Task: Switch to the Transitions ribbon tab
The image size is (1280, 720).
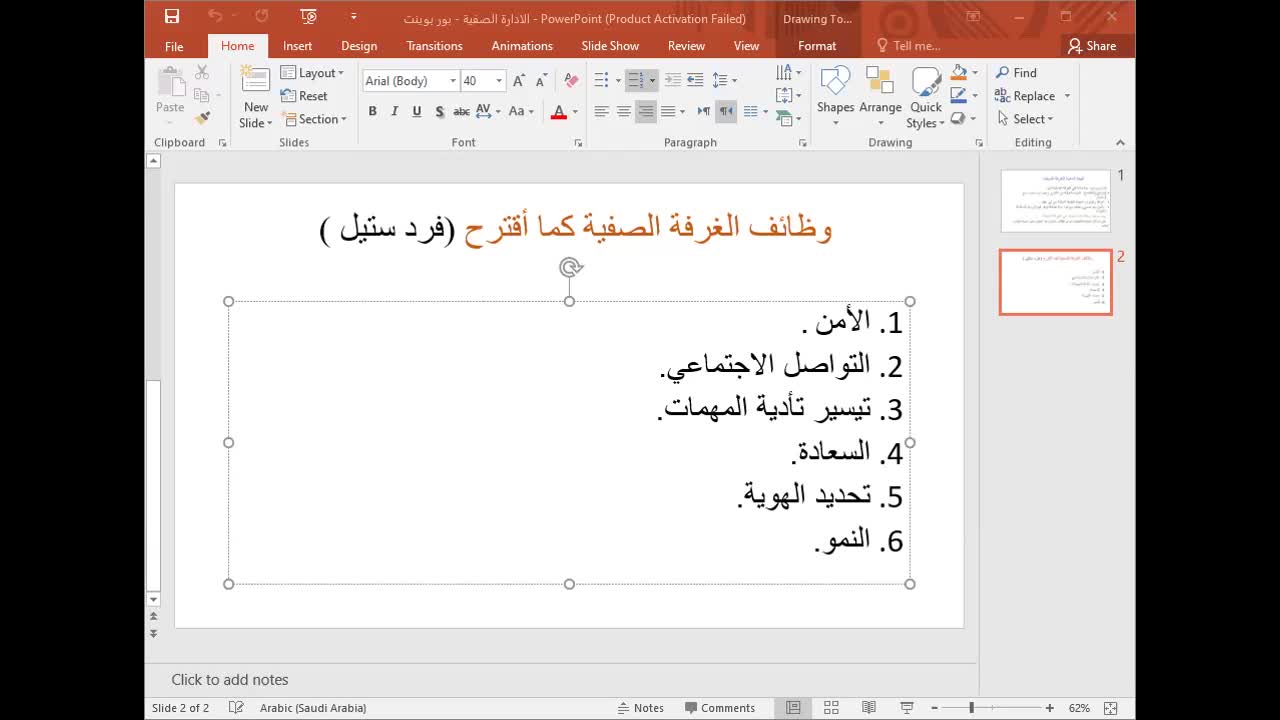Action: 434,46
